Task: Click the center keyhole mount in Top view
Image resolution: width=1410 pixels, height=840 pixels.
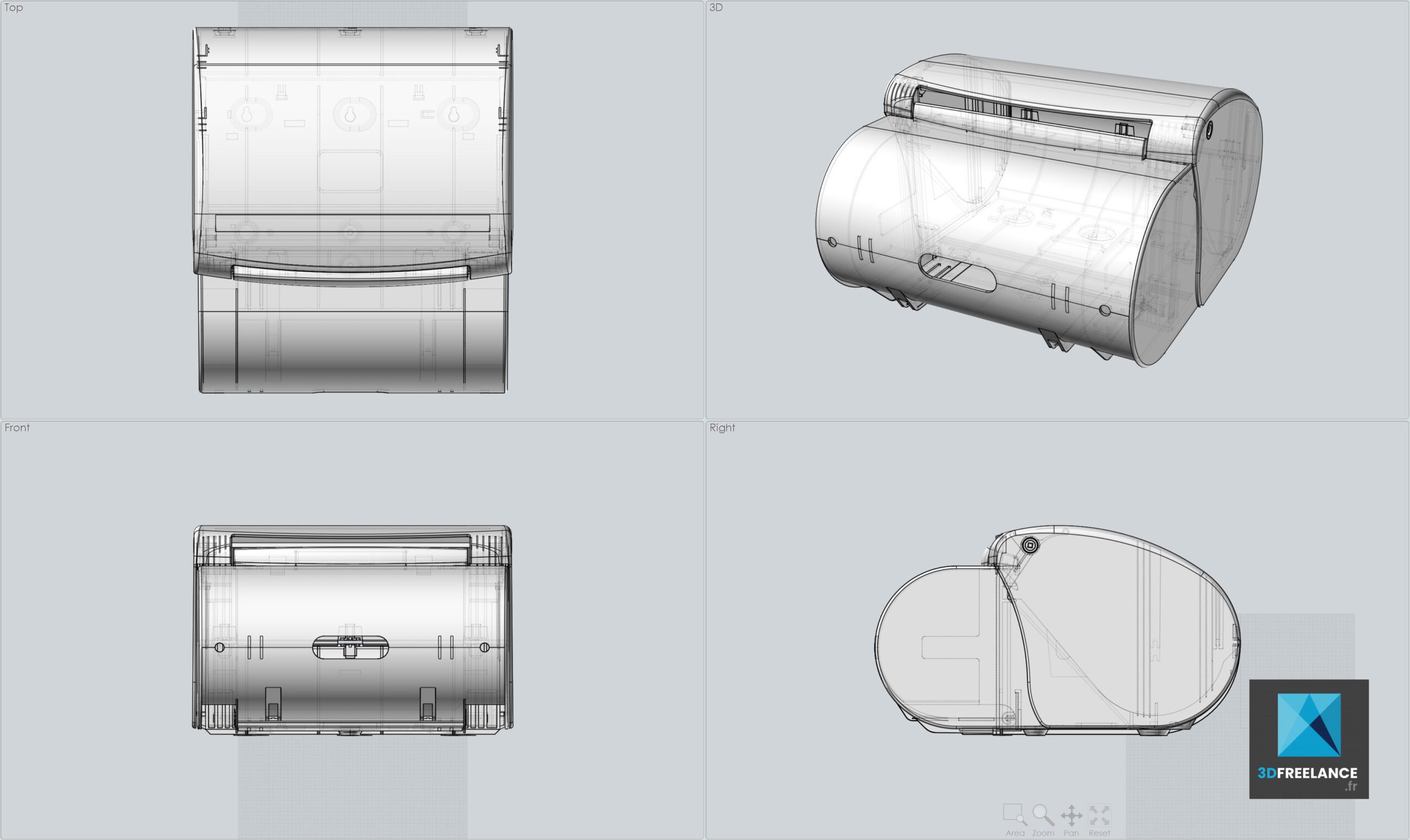Action: [350, 115]
